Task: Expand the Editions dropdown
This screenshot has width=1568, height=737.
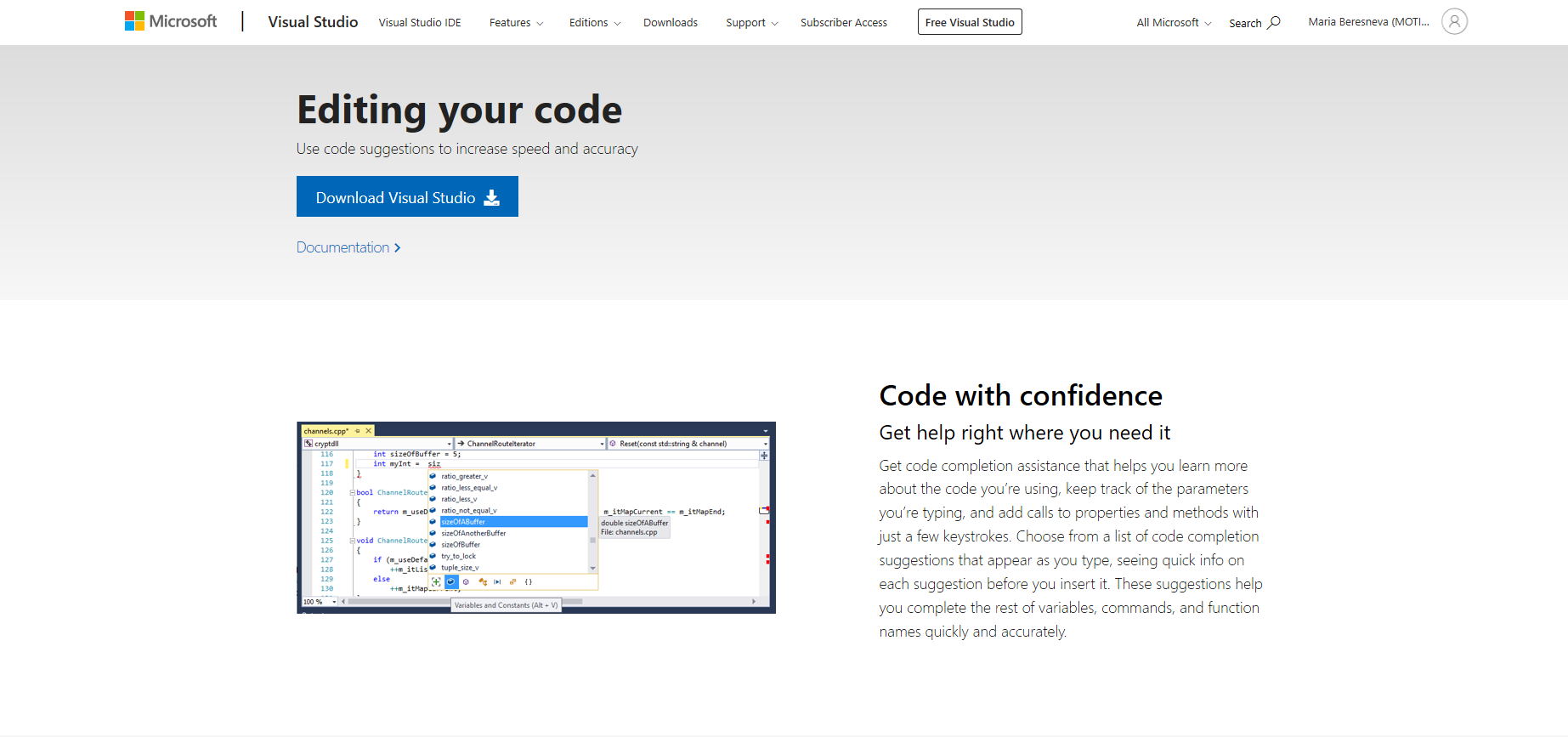Action: [x=595, y=23]
